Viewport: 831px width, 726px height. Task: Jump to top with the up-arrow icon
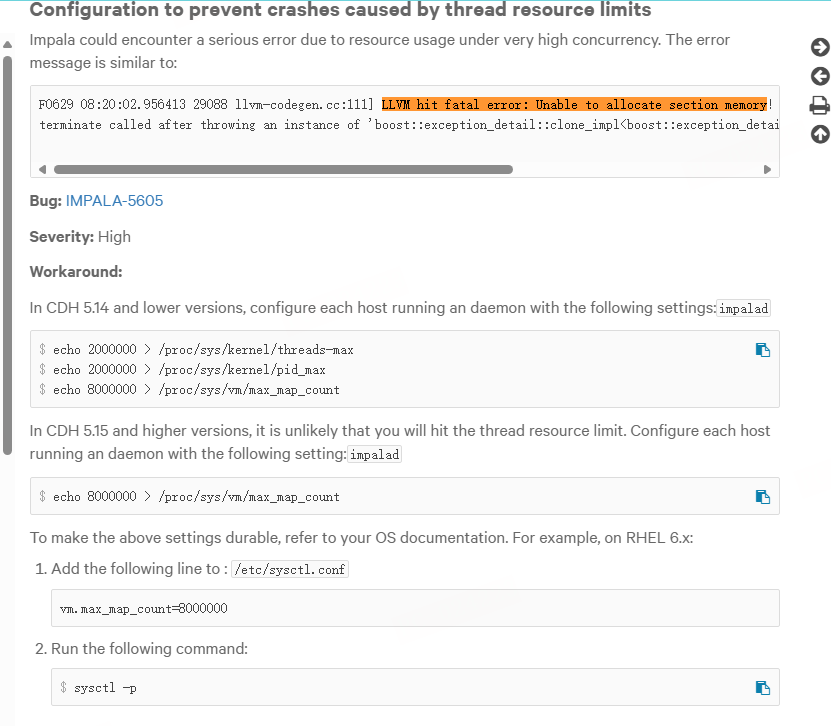coord(820,134)
